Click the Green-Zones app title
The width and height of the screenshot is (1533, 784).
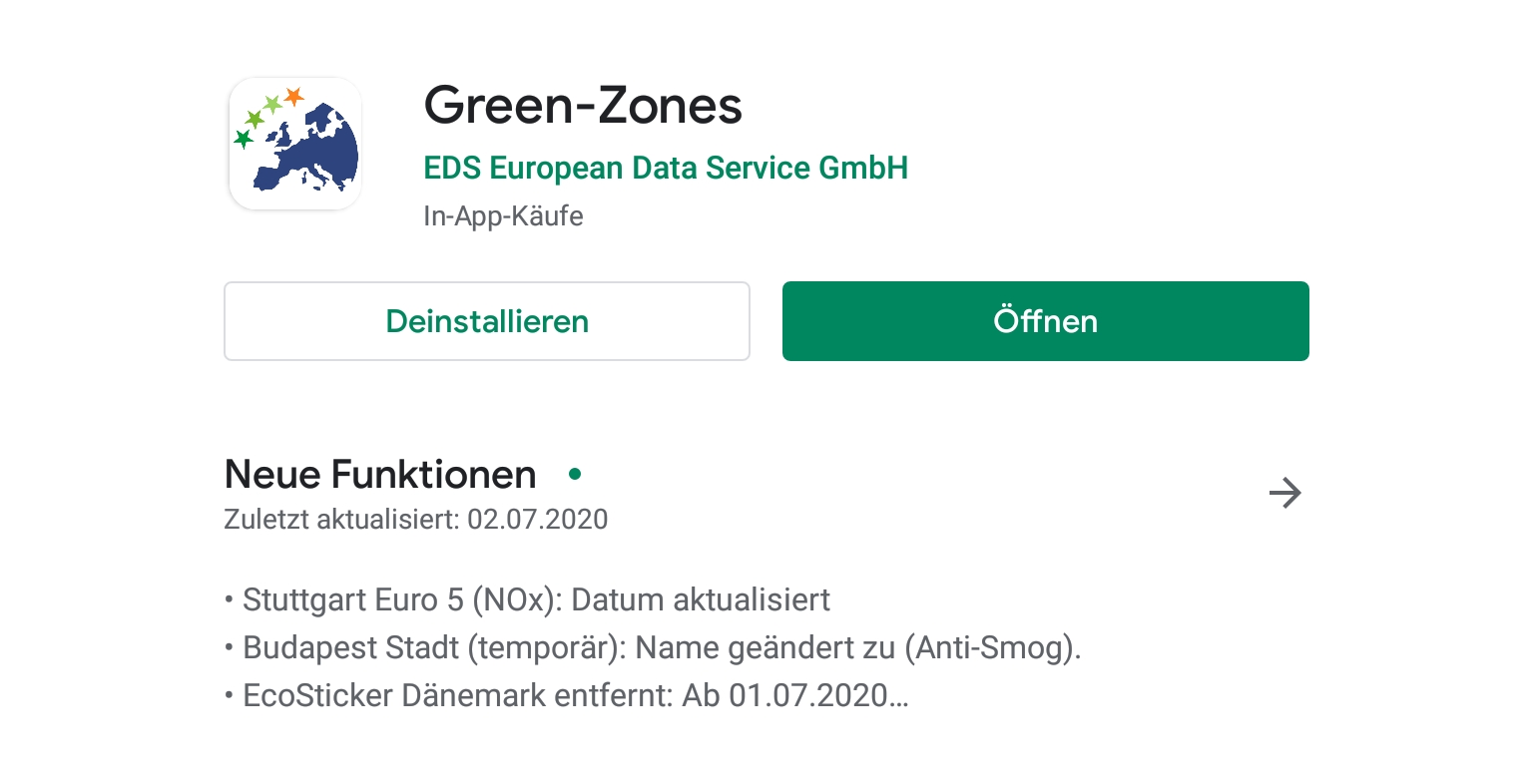[x=583, y=106]
